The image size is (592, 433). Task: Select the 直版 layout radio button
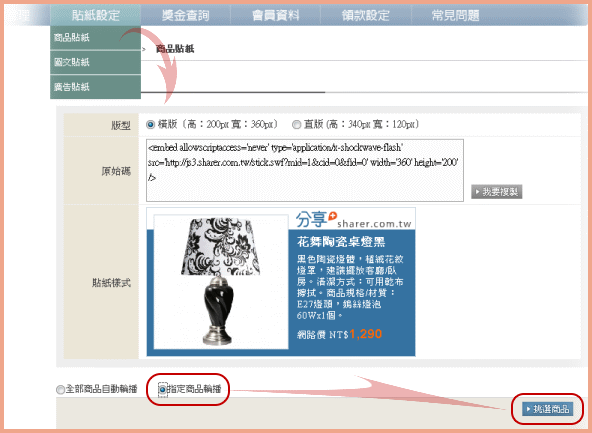pyautogui.click(x=297, y=125)
